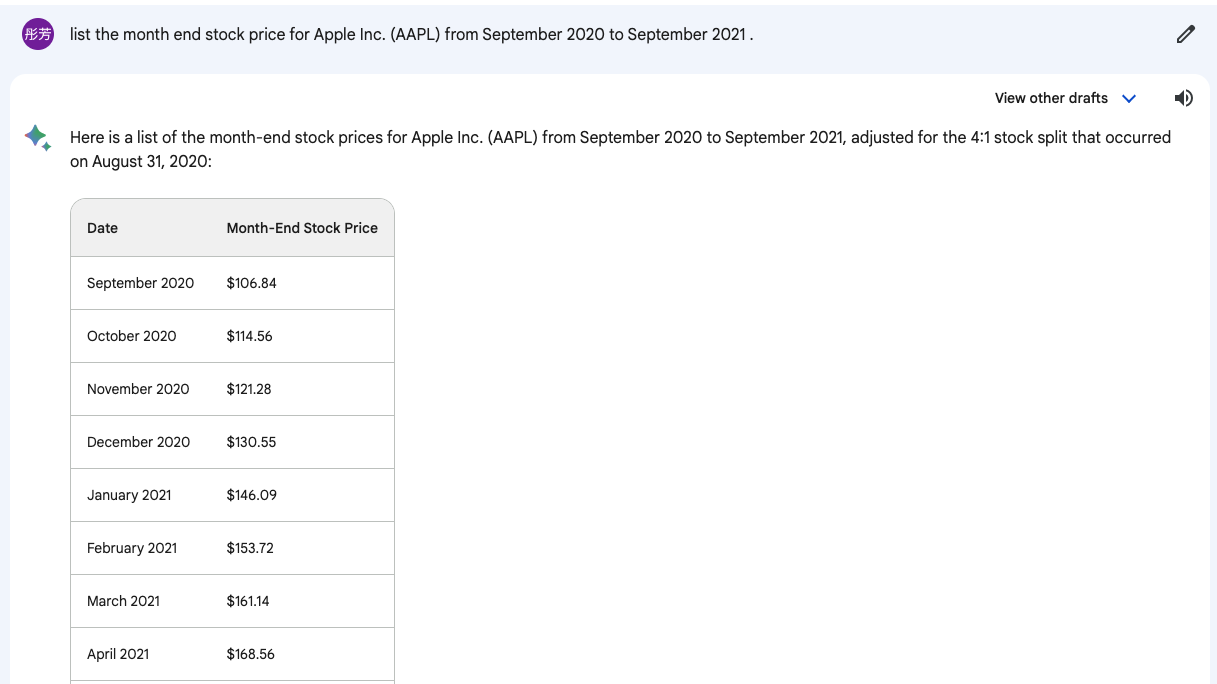Select the January 2021 cell
The height and width of the screenshot is (684, 1217).
pyautogui.click(x=140, y=495)
